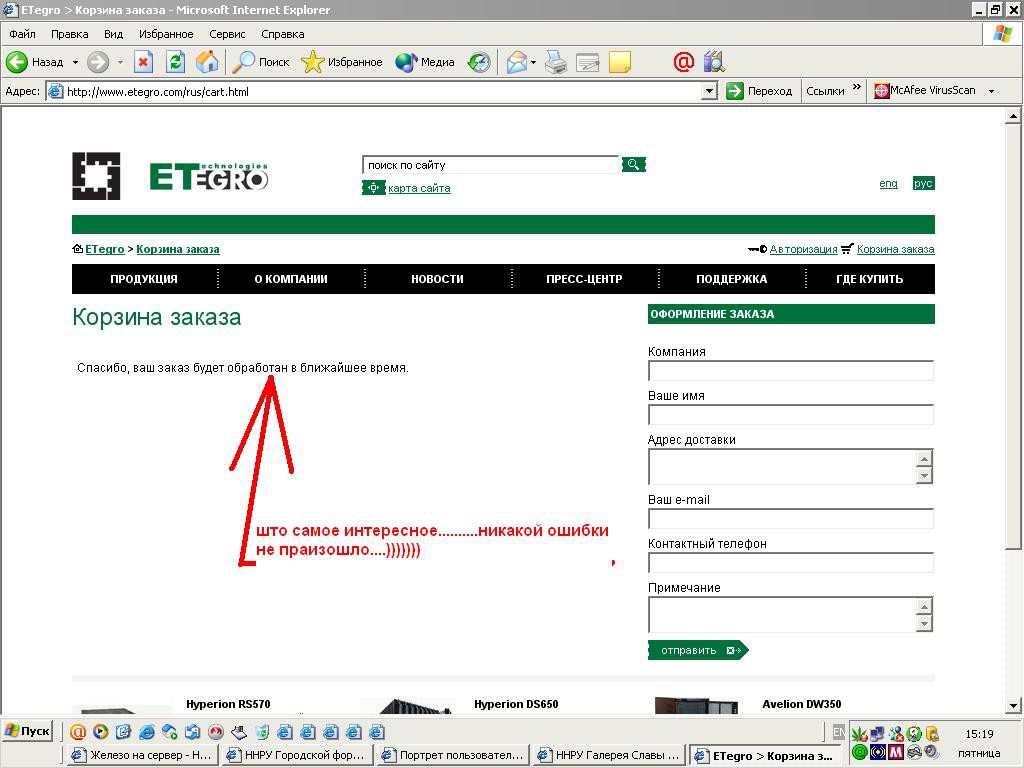This screenshot has height=768, width=1024.
Task: Open the History clock icon in the toolbar
Action: pos(479,62)
